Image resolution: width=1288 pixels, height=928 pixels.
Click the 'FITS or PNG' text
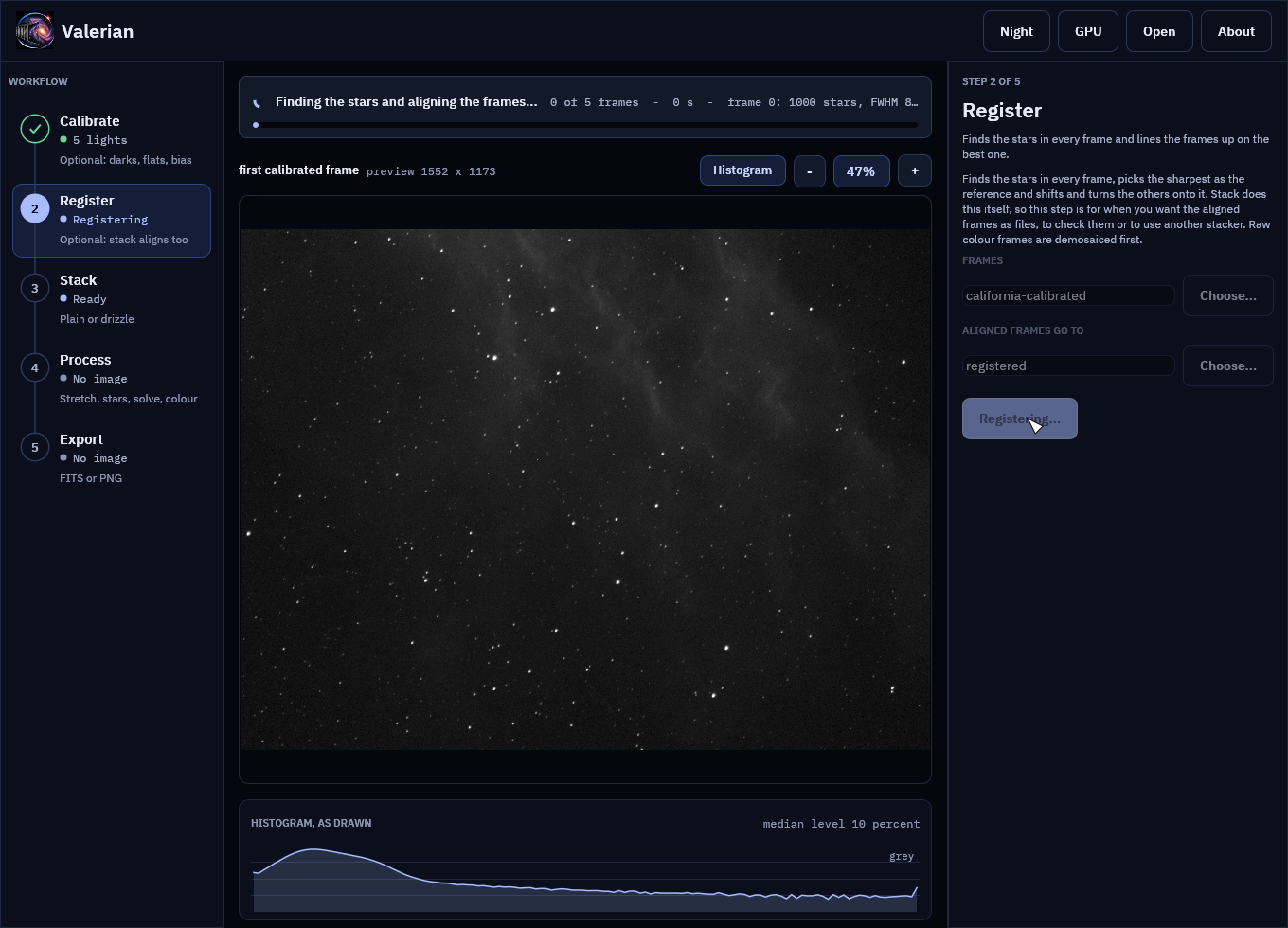[x=91, y=478]
